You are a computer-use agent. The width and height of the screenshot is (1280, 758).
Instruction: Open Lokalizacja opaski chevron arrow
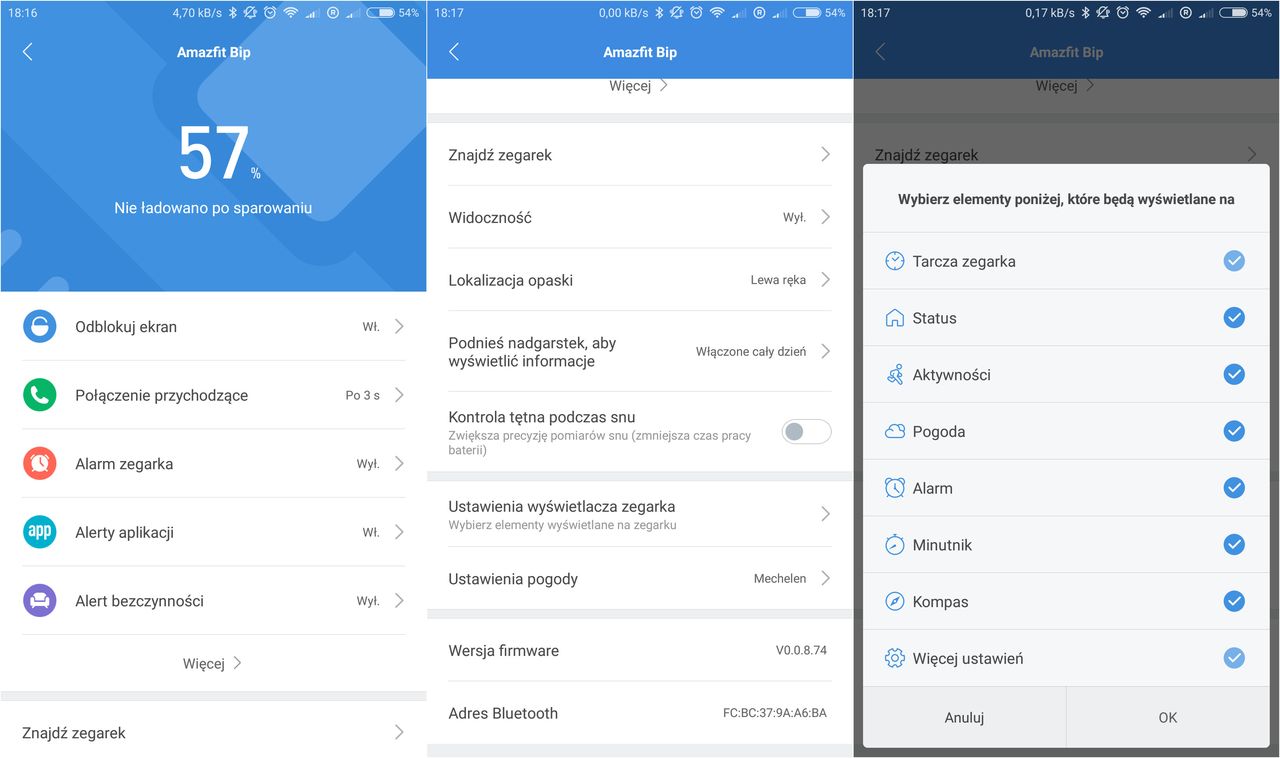click(x=825, y=280)
